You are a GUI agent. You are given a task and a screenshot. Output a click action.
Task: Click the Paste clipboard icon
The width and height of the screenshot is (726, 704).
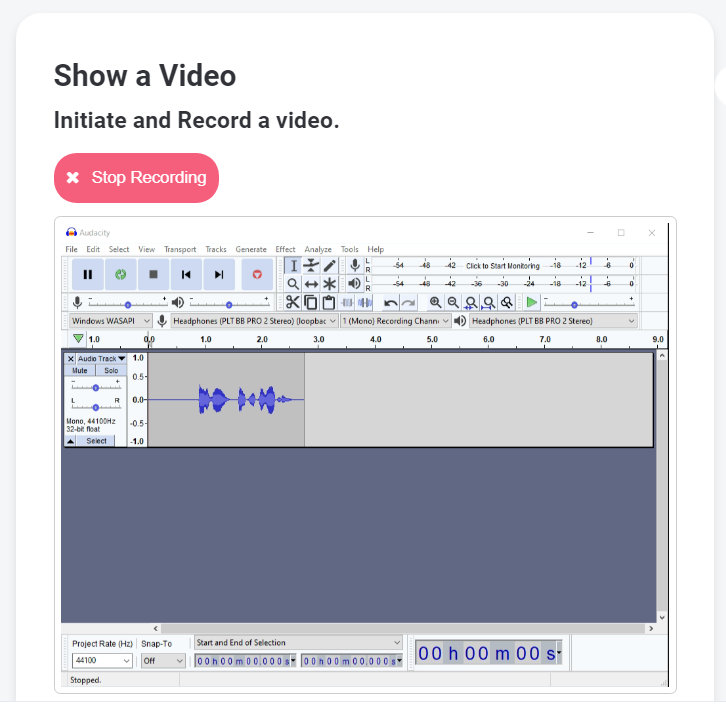click(x=329, y=302)
